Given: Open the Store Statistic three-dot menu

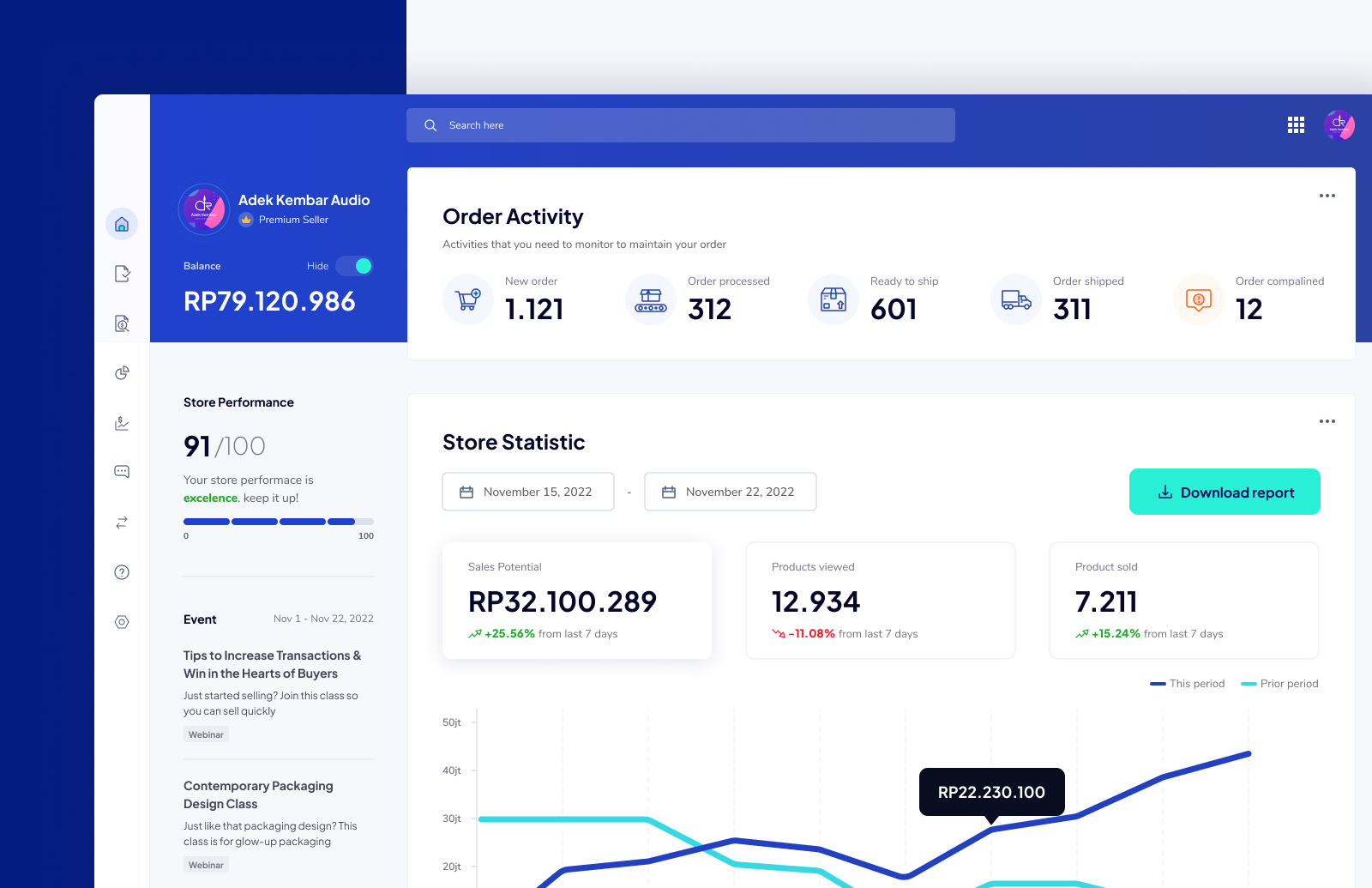Looking at the screenshot, I should pyautogui.click(x=1327, y=421).
